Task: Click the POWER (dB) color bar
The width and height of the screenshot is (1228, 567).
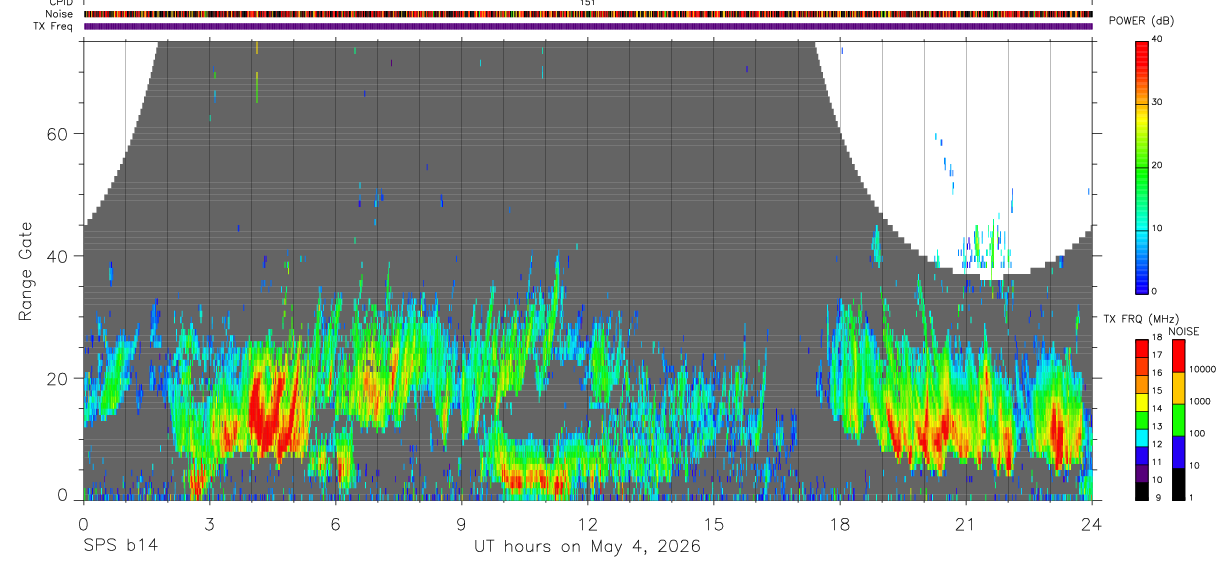Action: (1142, 166)
